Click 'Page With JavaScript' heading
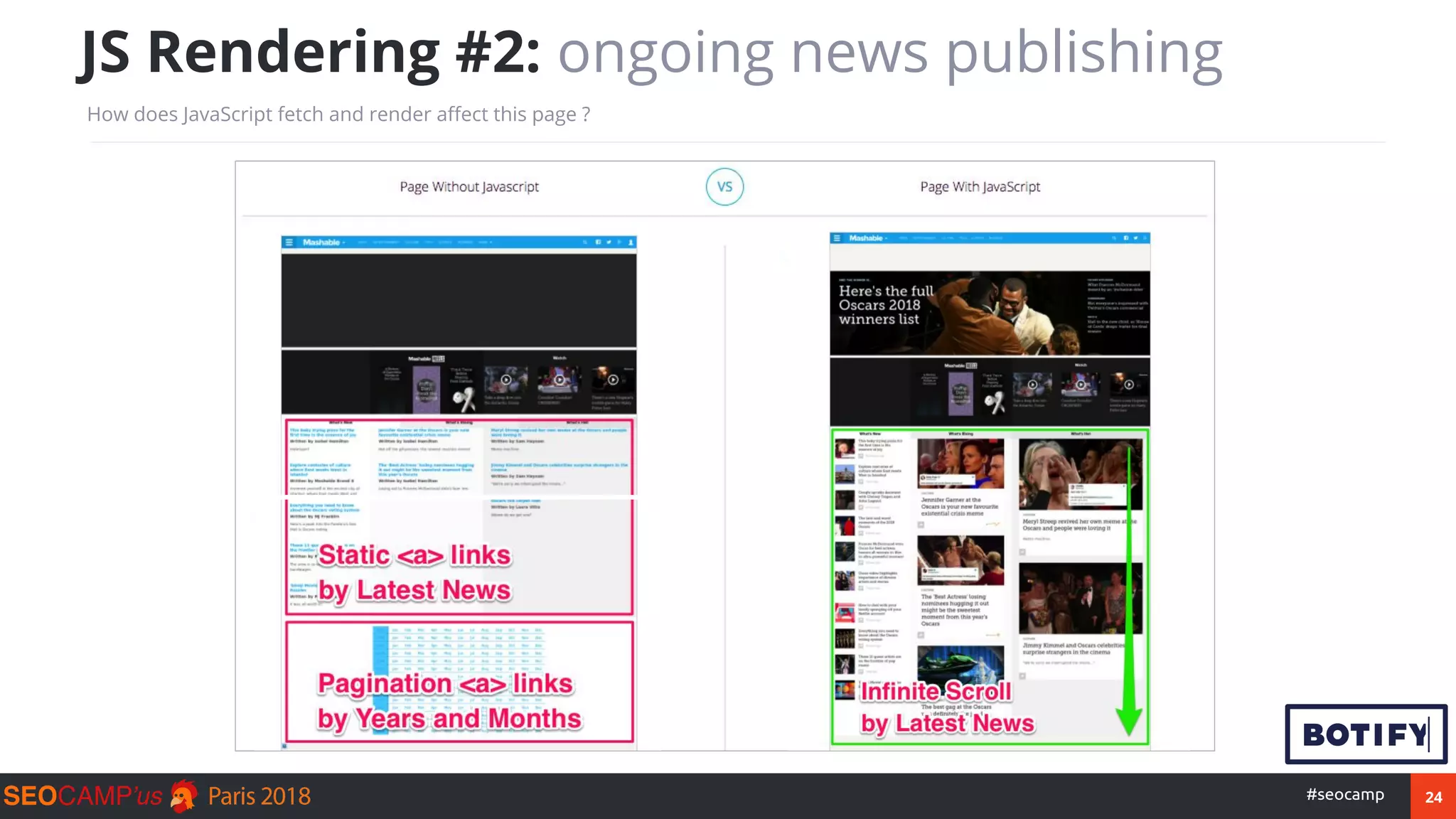1456x819 pixels. click(980, 187)
